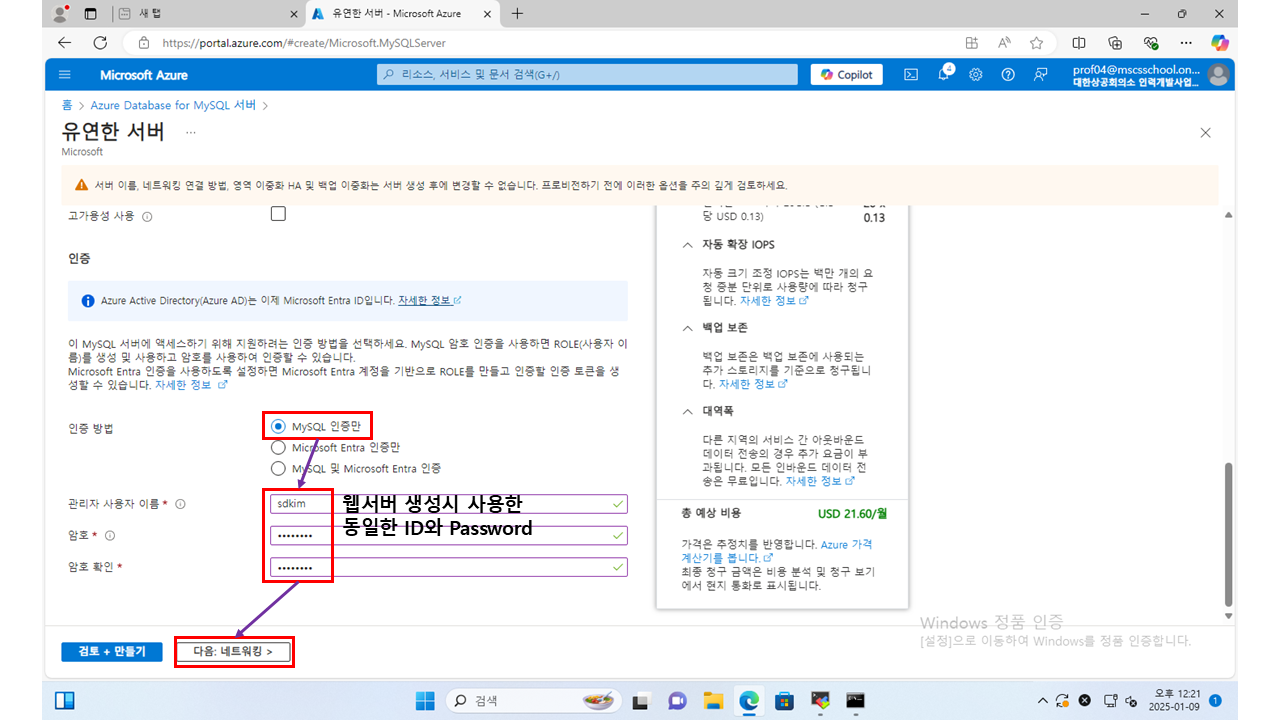Open the ellipsis menu beside 유연한 서버
Screen dimensions: 1280x720
click(x=190, y=132)
